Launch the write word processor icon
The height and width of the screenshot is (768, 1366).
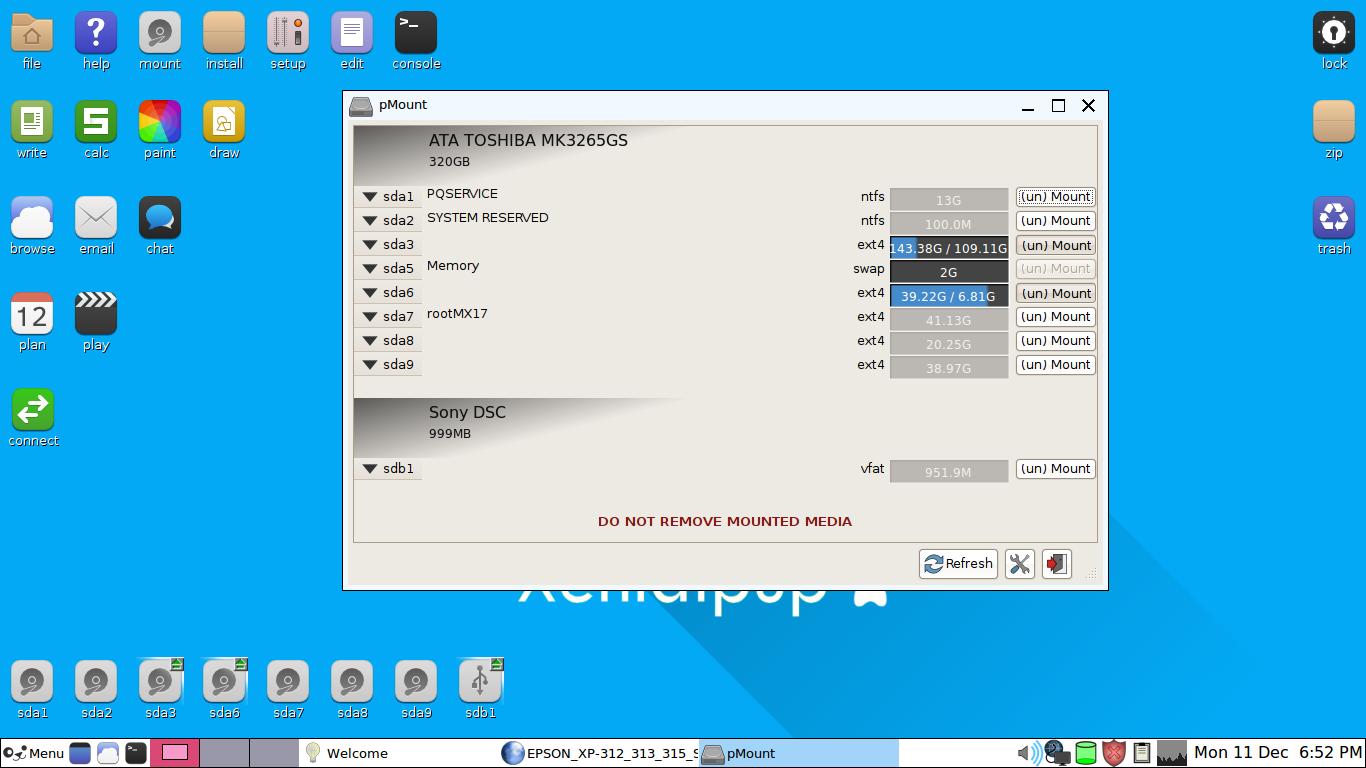pyautogui.click(x=32, y=130)
